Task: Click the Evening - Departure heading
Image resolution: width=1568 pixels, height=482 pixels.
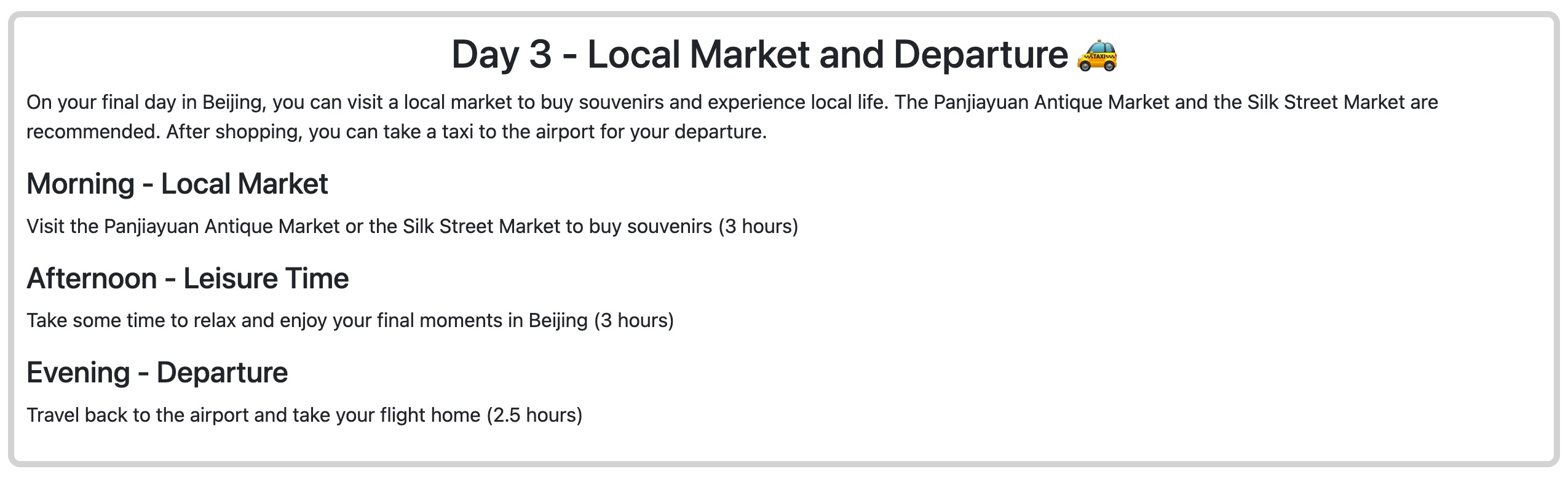Action: point(157,373)
